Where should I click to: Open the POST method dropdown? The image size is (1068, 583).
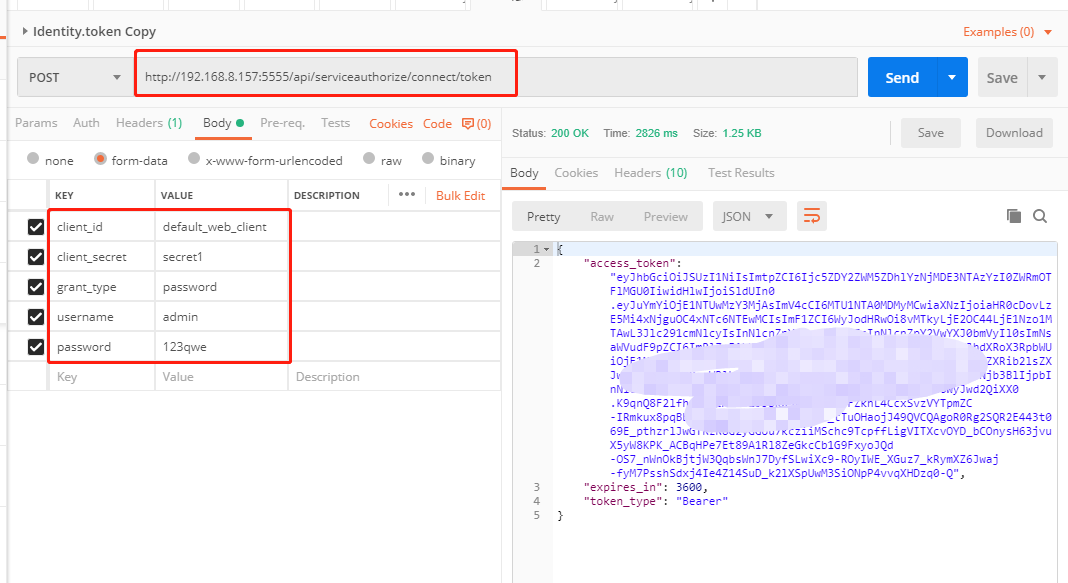[75, 77]
